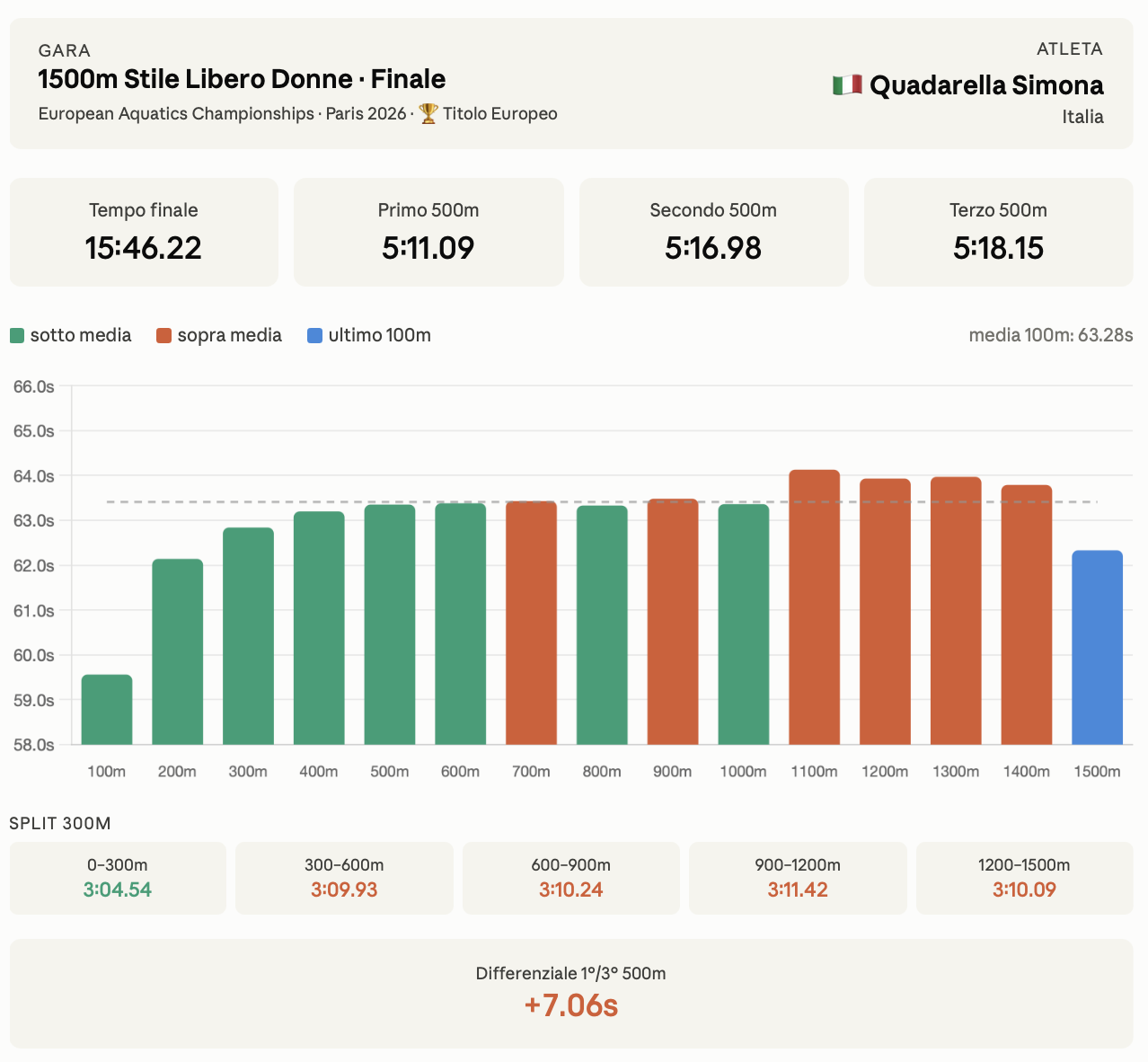The width and height of the screenshot is (1148, 1062).
Task: Click the 300–600m split card
Action: [x=344, y=878]
